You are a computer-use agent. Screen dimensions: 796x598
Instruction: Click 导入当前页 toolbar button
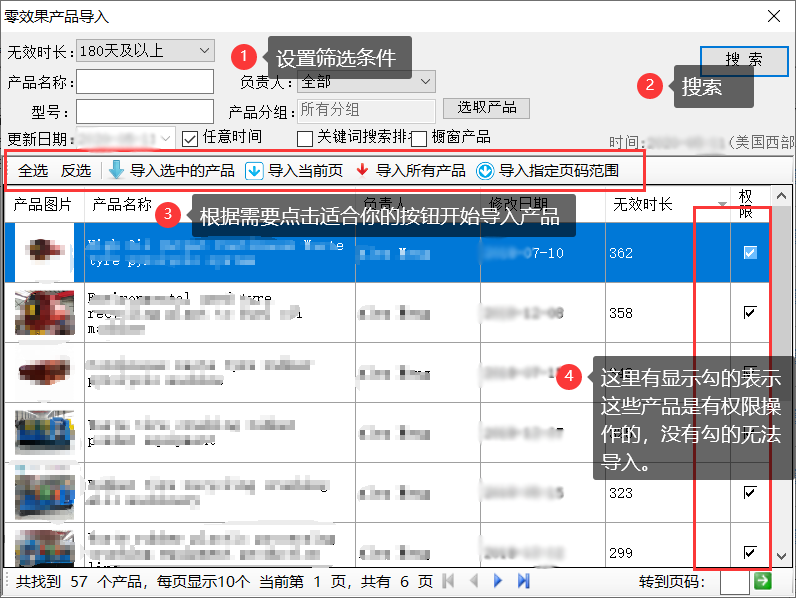(x=297, y=171)
